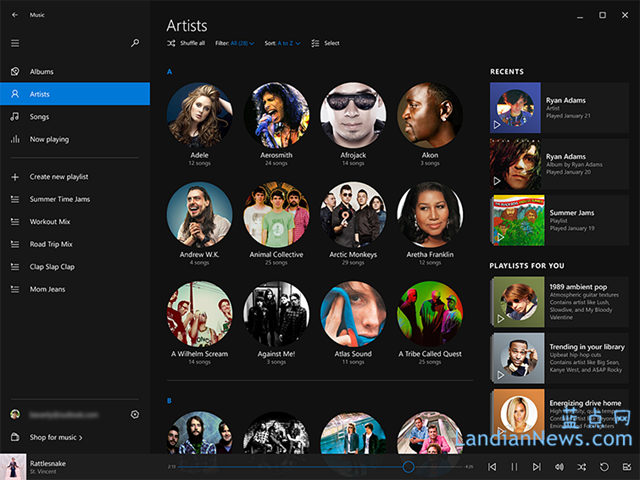This screenshot has height=480, width=640.
Task: Open the volume control
Action: click(x=559, y=467)
